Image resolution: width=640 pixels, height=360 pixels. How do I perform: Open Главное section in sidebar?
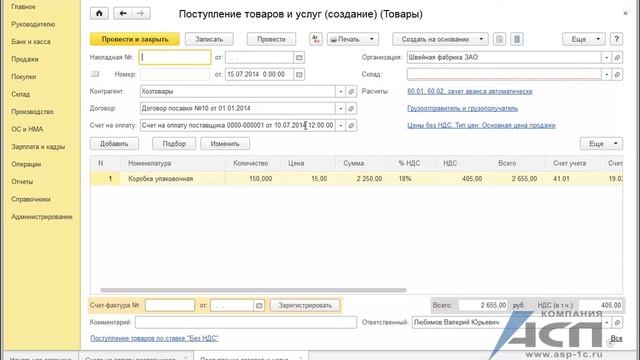(23, 7)
